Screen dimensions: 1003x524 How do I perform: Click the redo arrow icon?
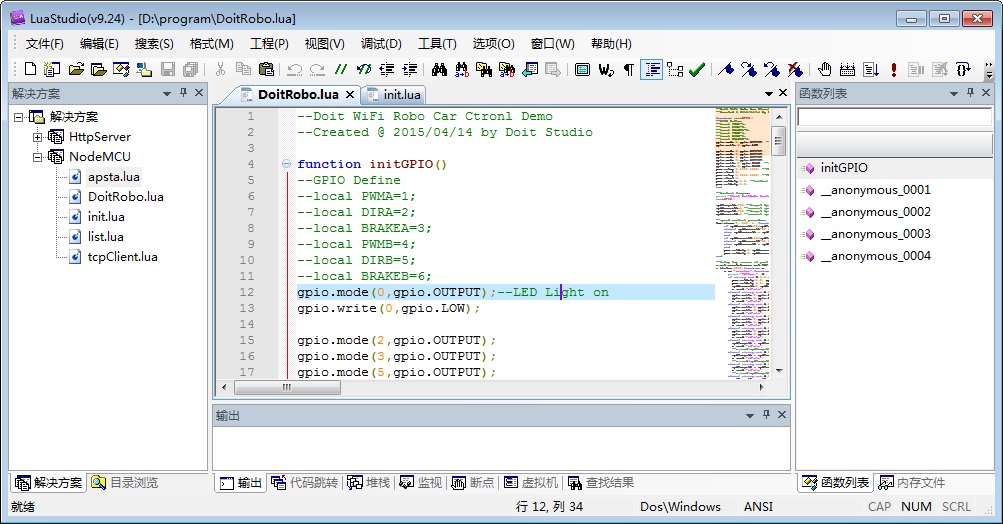pyautogui.click(x=317, y=69)
